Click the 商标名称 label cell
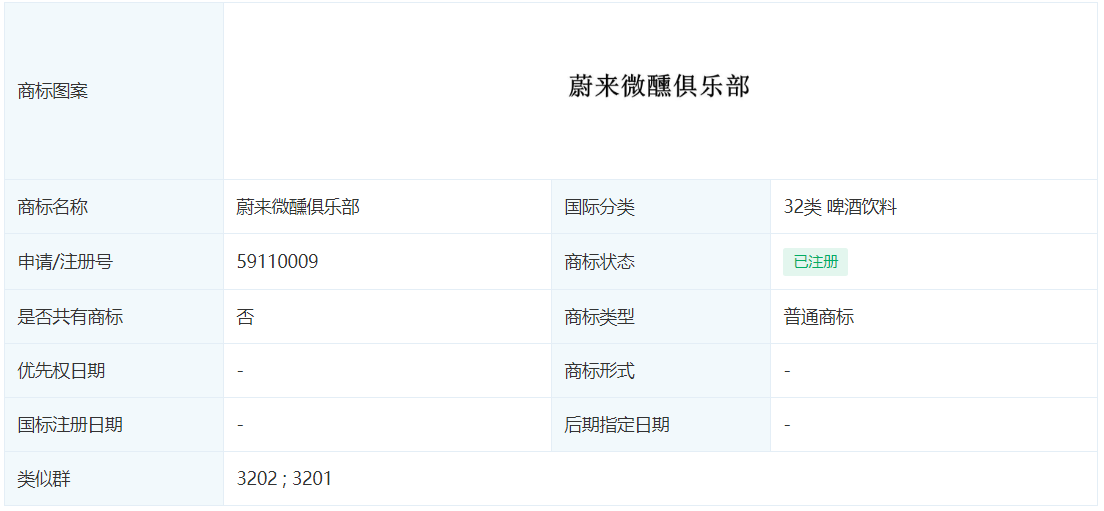Screen dimensions: 1104x511 click(114, 207)
